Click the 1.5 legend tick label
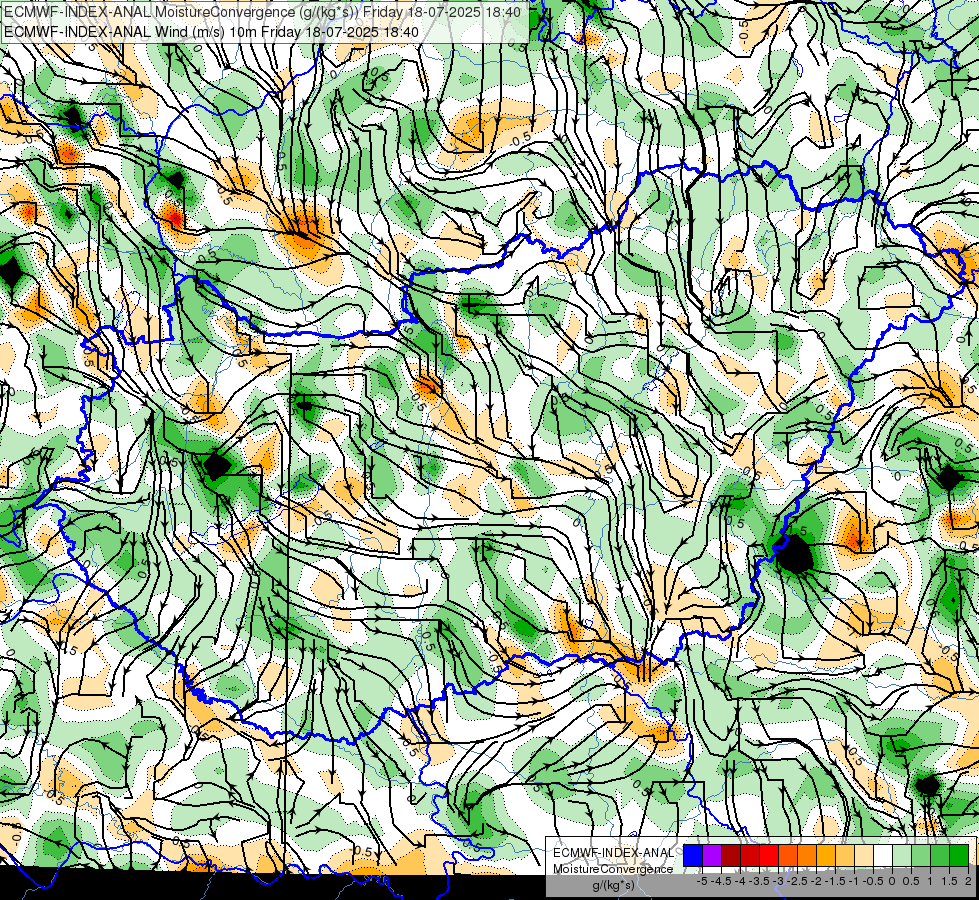The height and width of the screenshot is (900, 979). tap(950, 881)
